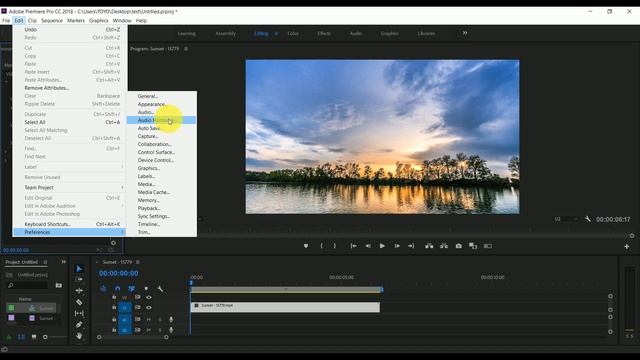Expand the Team Project submenu arrow
This screenshot has width=640, height=360.
(x=122, y=187)
